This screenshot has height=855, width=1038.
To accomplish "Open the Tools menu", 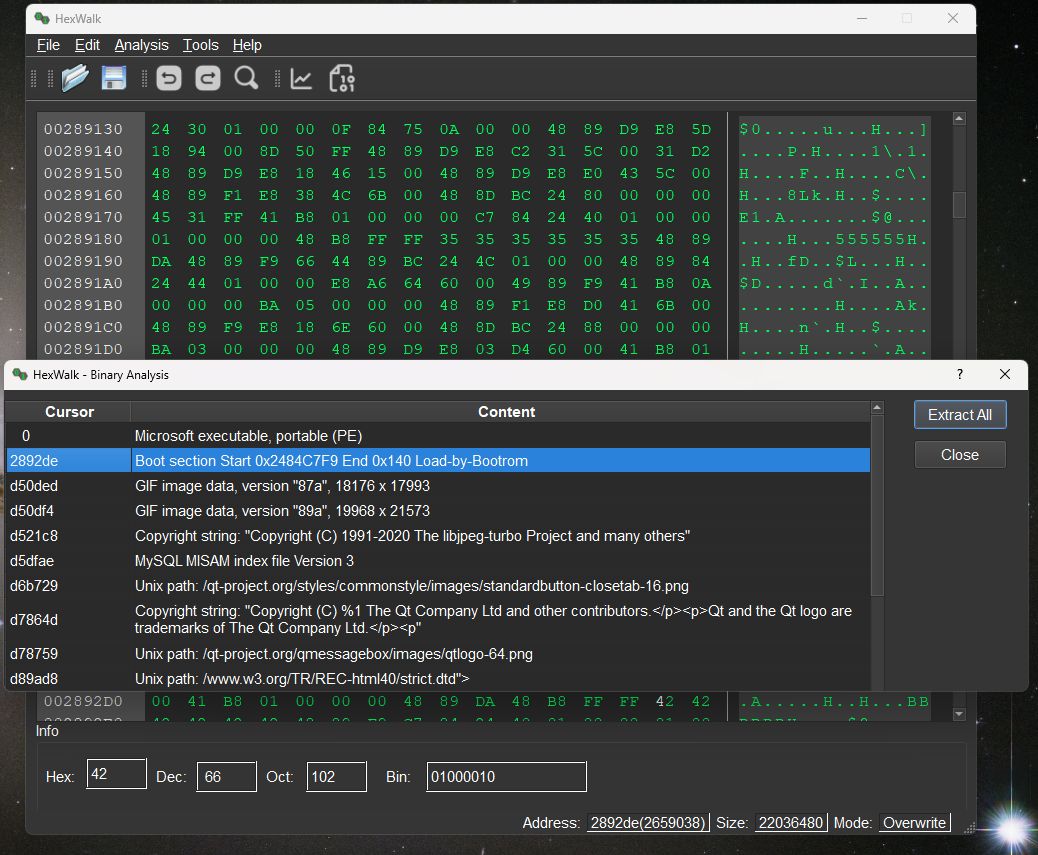I will click(200, 45).
